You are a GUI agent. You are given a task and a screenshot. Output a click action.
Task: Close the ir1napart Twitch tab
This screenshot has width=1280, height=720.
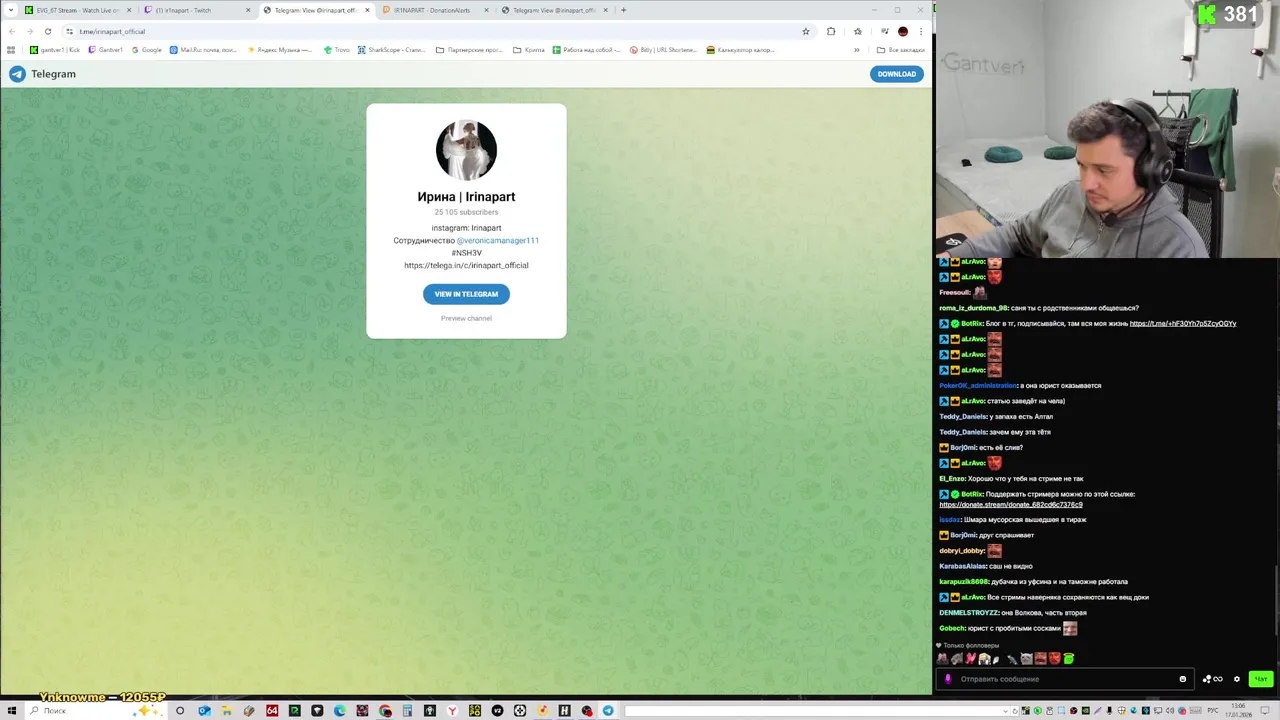point(248,10)
